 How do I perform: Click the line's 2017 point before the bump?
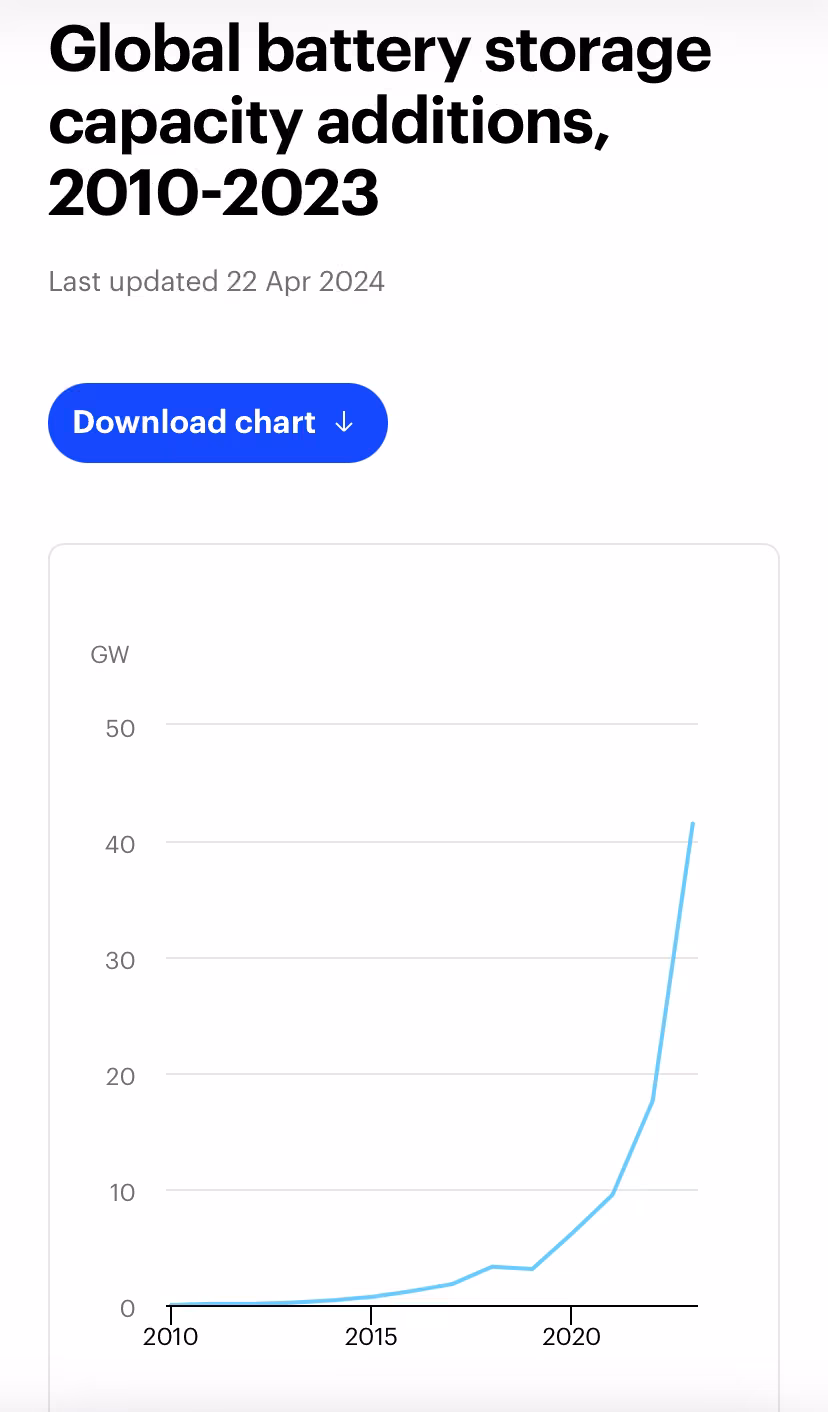(452, 1283)
